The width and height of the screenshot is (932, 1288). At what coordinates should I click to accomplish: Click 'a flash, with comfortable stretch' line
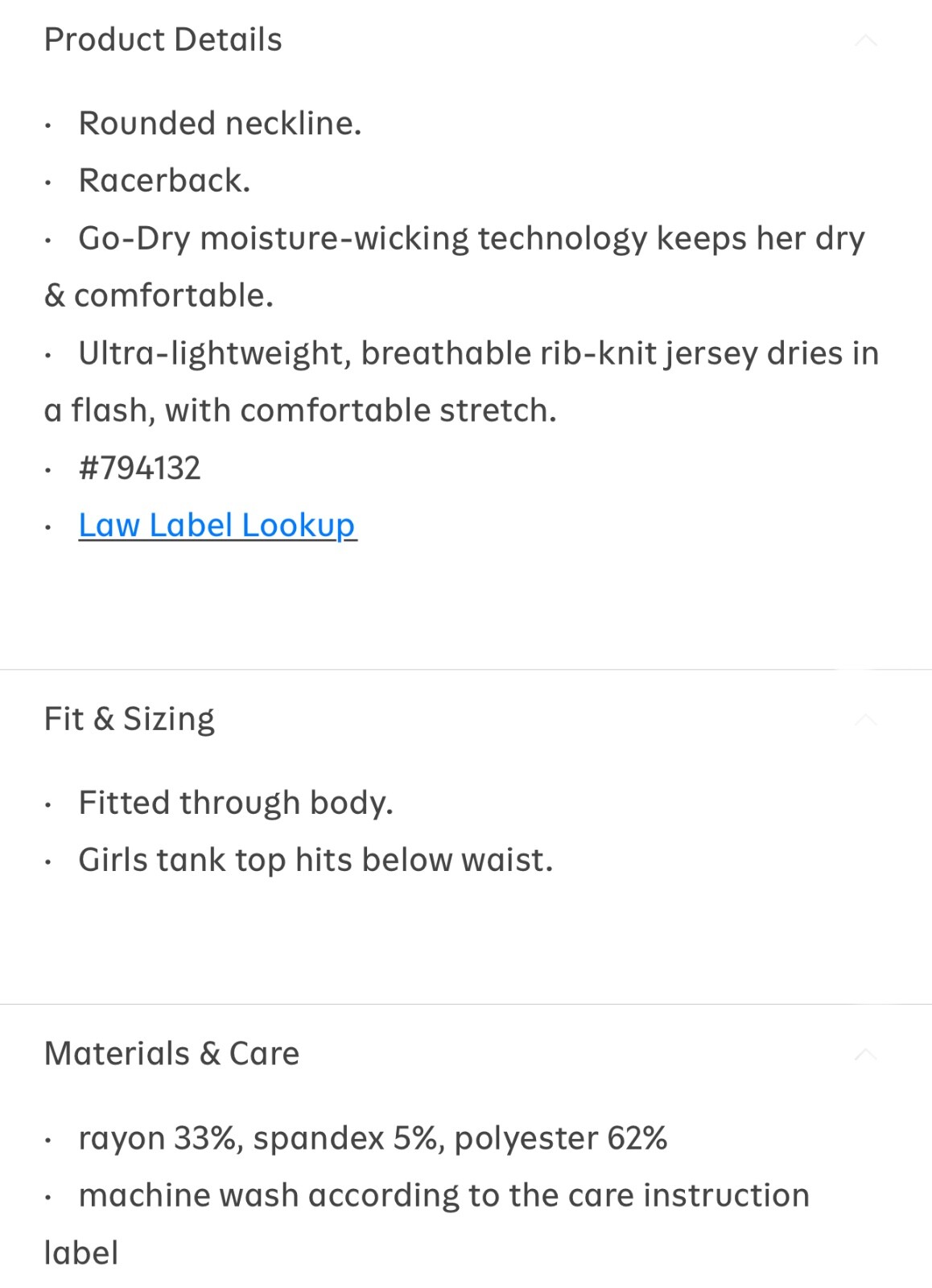pyautogui.click(x=300, y=411)
